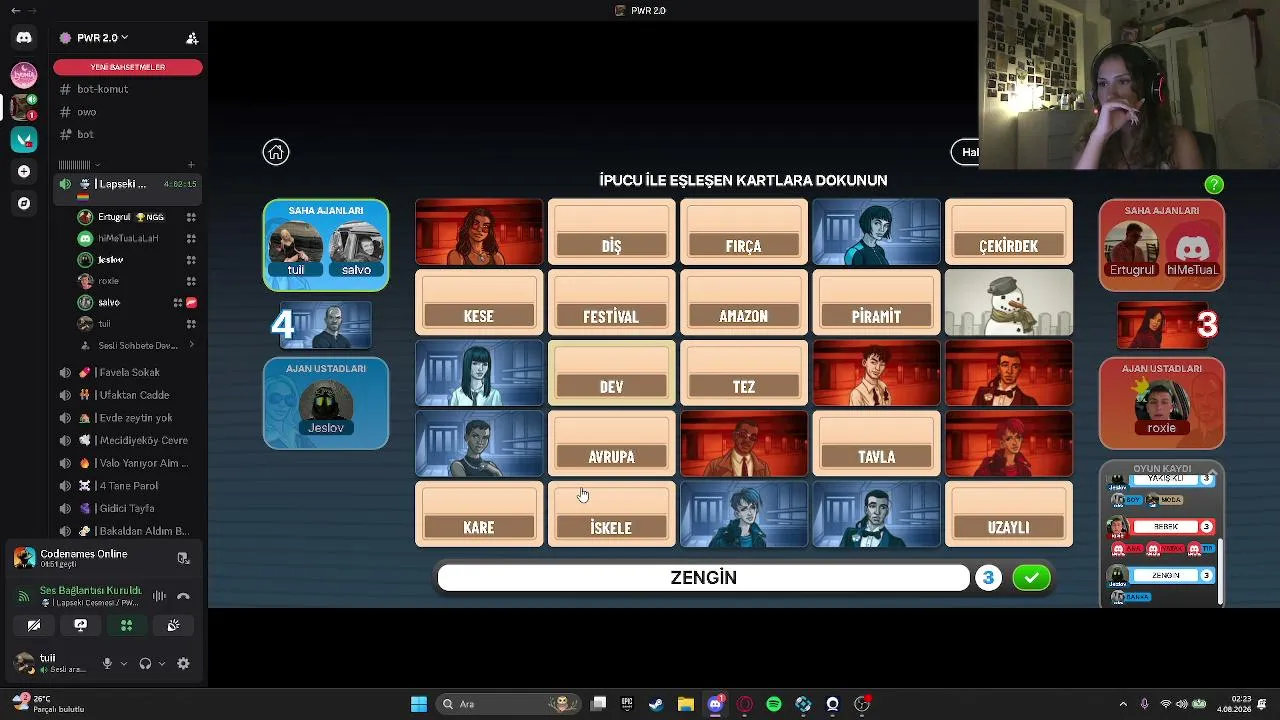This screenshot has height=720, width=1280.
Task: Click the Windows Start button
Action: 419,704
